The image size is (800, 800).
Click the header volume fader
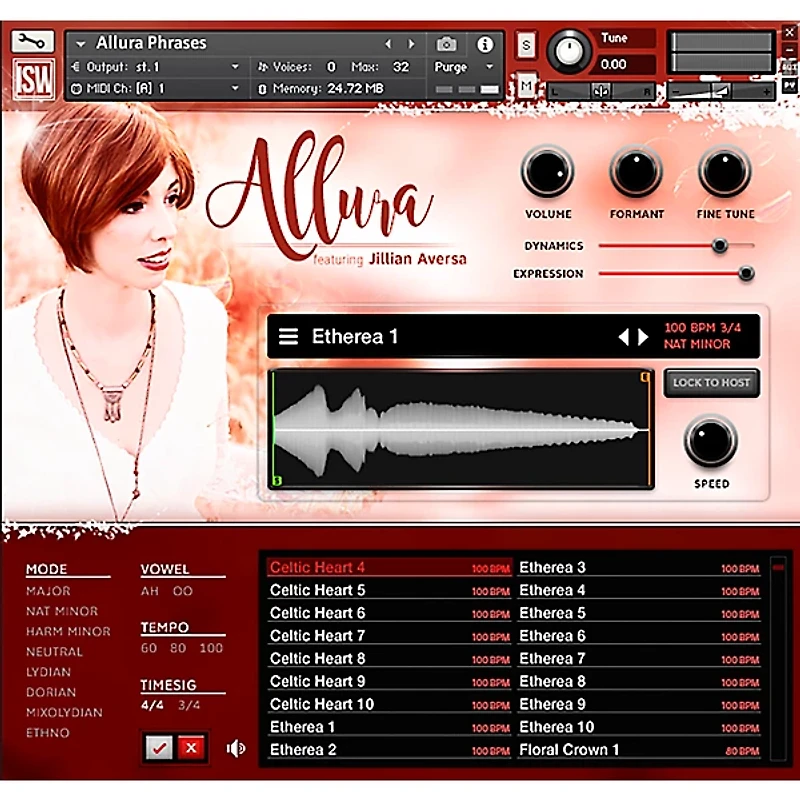721,91
